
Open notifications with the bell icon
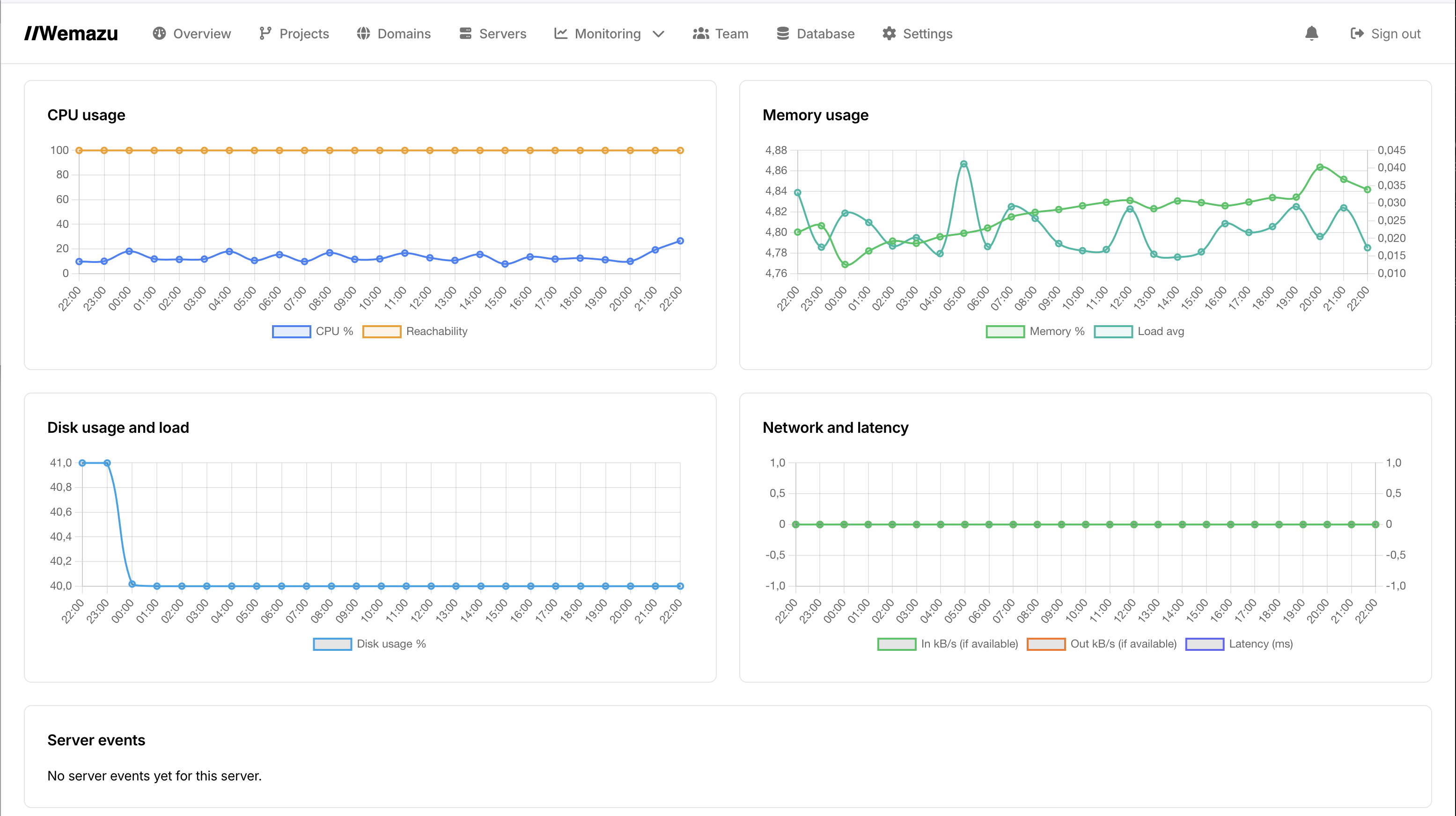coord(1311,33)
